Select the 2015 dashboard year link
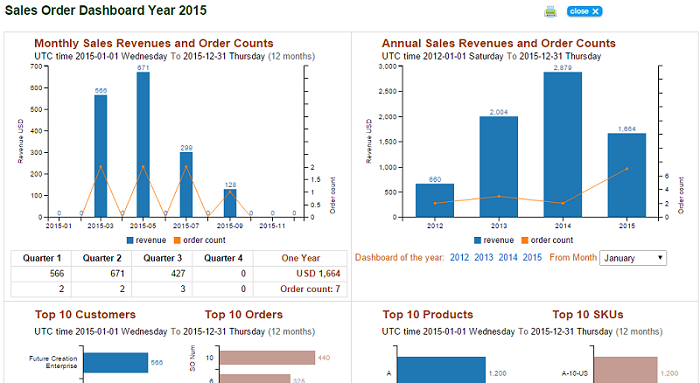700x383 pixels. coord(532,258)
